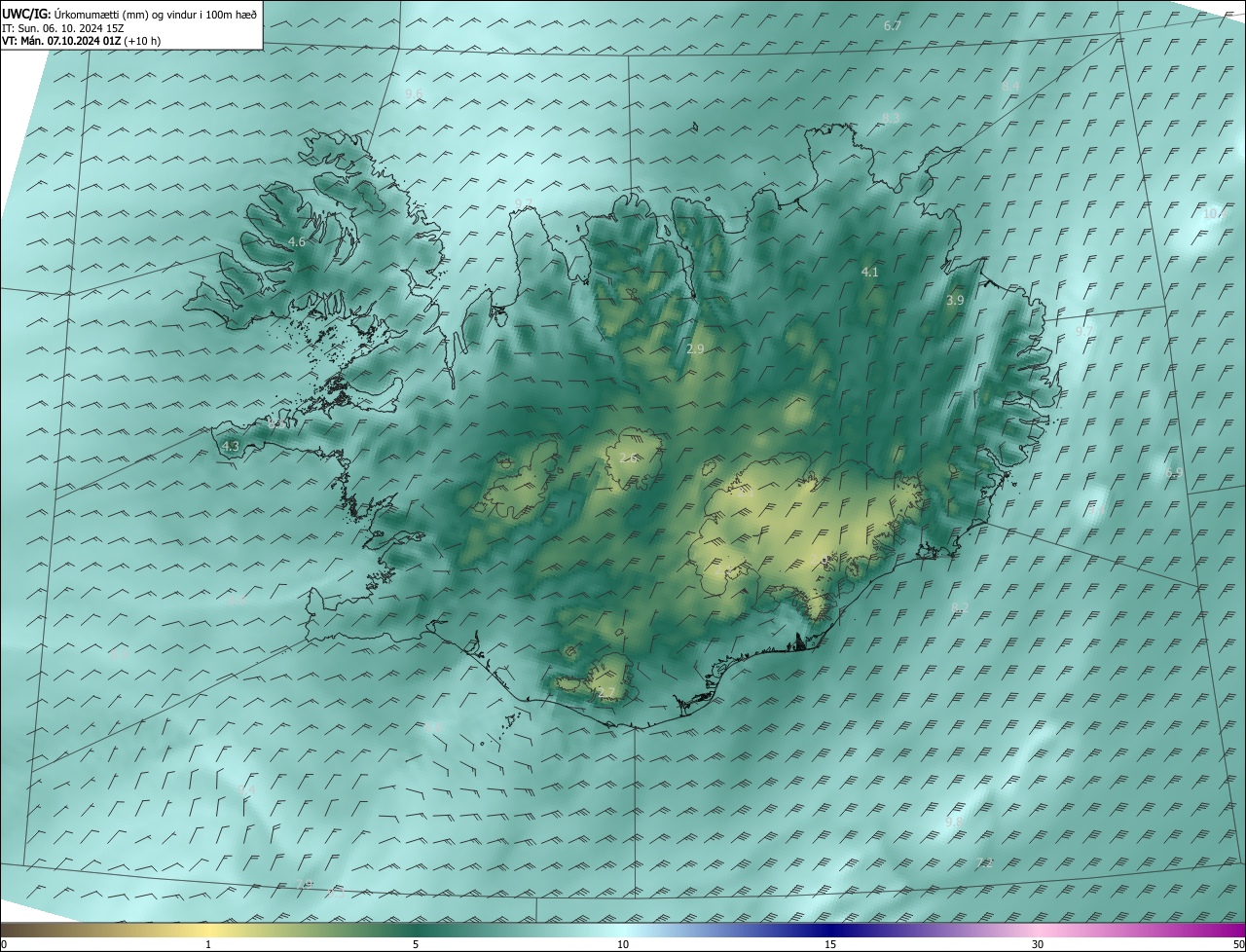Click the 4.3 value label on the peninsula
The image size is (1246, 952).
(231, 446)
